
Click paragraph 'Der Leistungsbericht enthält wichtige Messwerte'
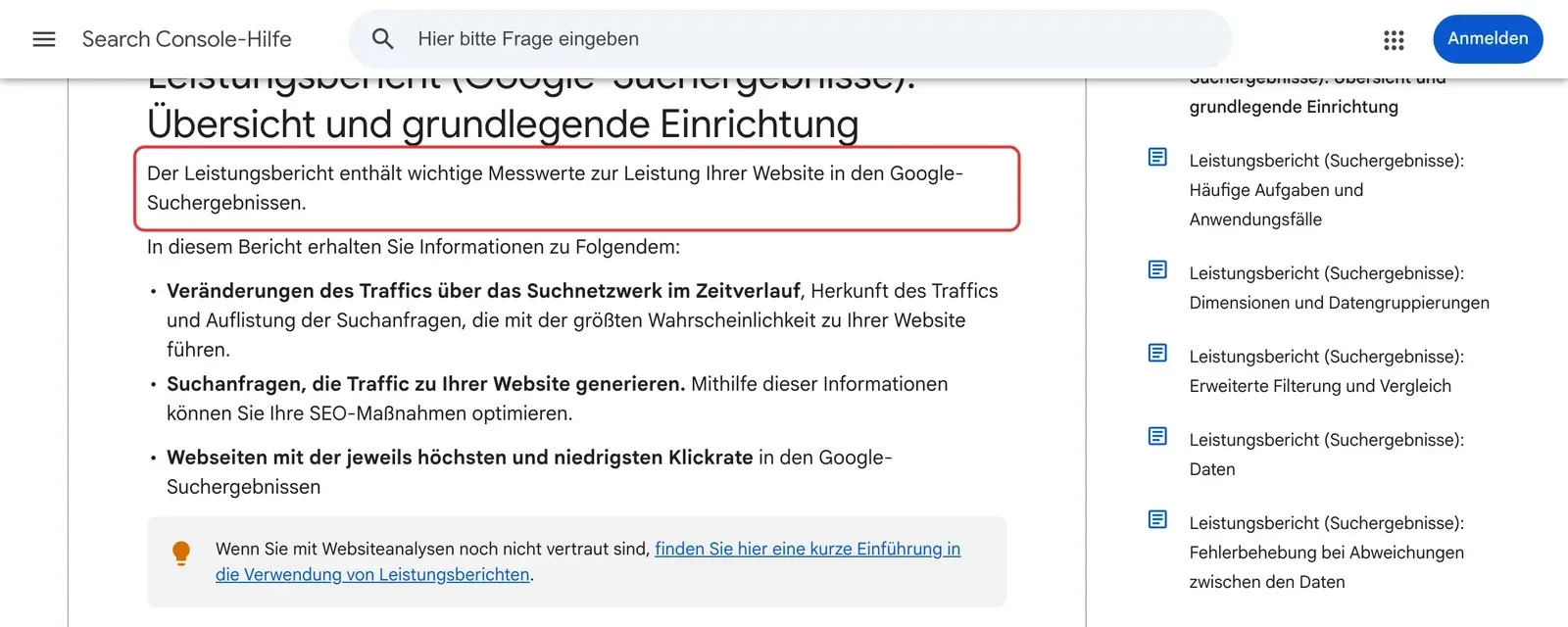[555, 188]
